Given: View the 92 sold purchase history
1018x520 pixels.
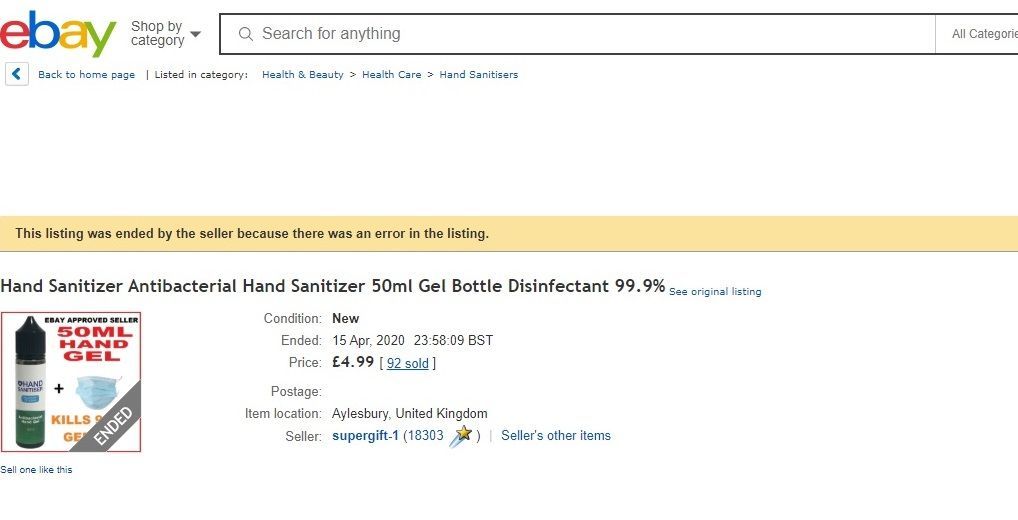Looking at the screenshot, I should coord(408,364).
